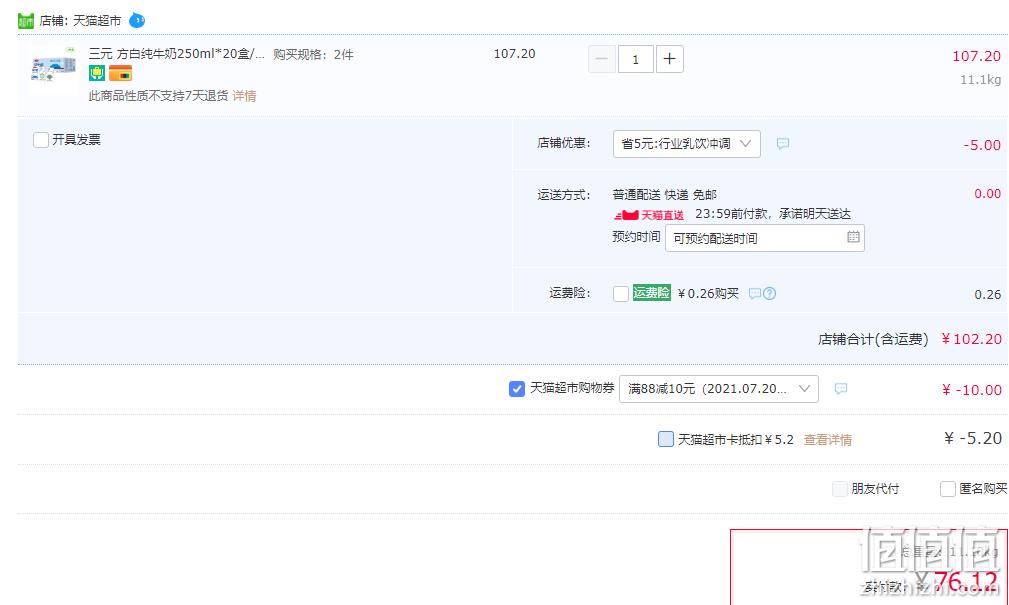Click the green 运费险 badge
This screenshot has height=605, width=1009.
point(651,293)
